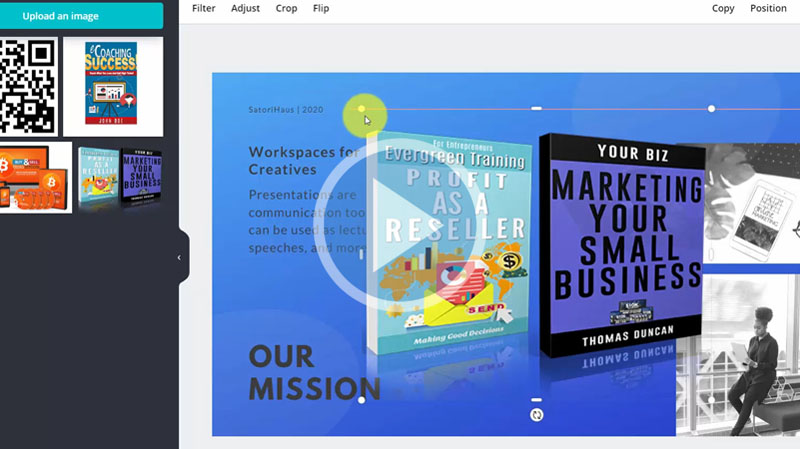The image size is (800, 449).
Task: Open the Position menu
Action: 768,8
